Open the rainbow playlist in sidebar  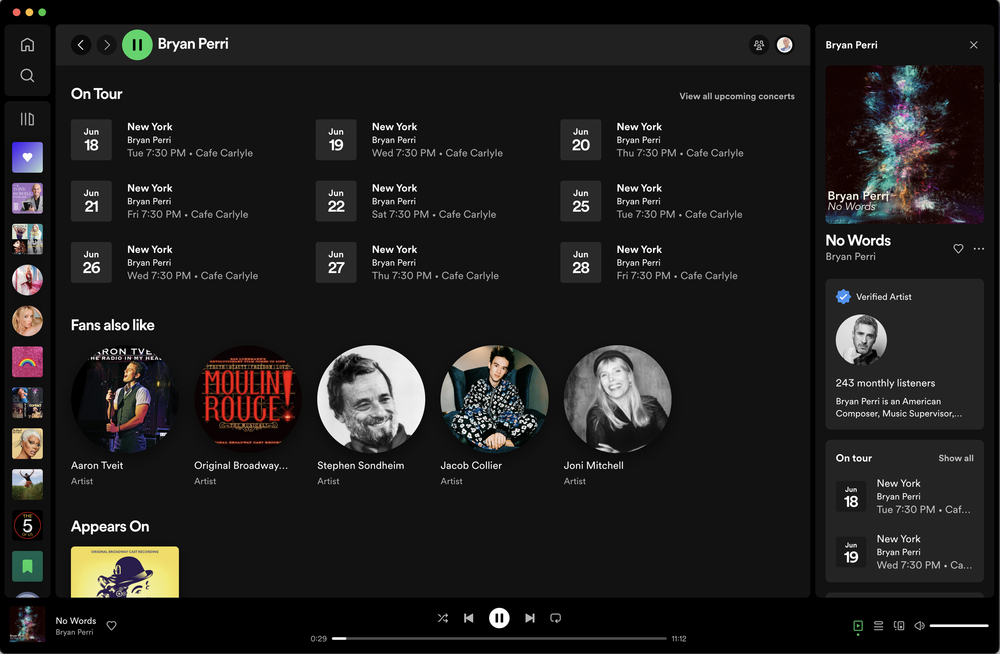pyautogui.click(x=27, y=362)
